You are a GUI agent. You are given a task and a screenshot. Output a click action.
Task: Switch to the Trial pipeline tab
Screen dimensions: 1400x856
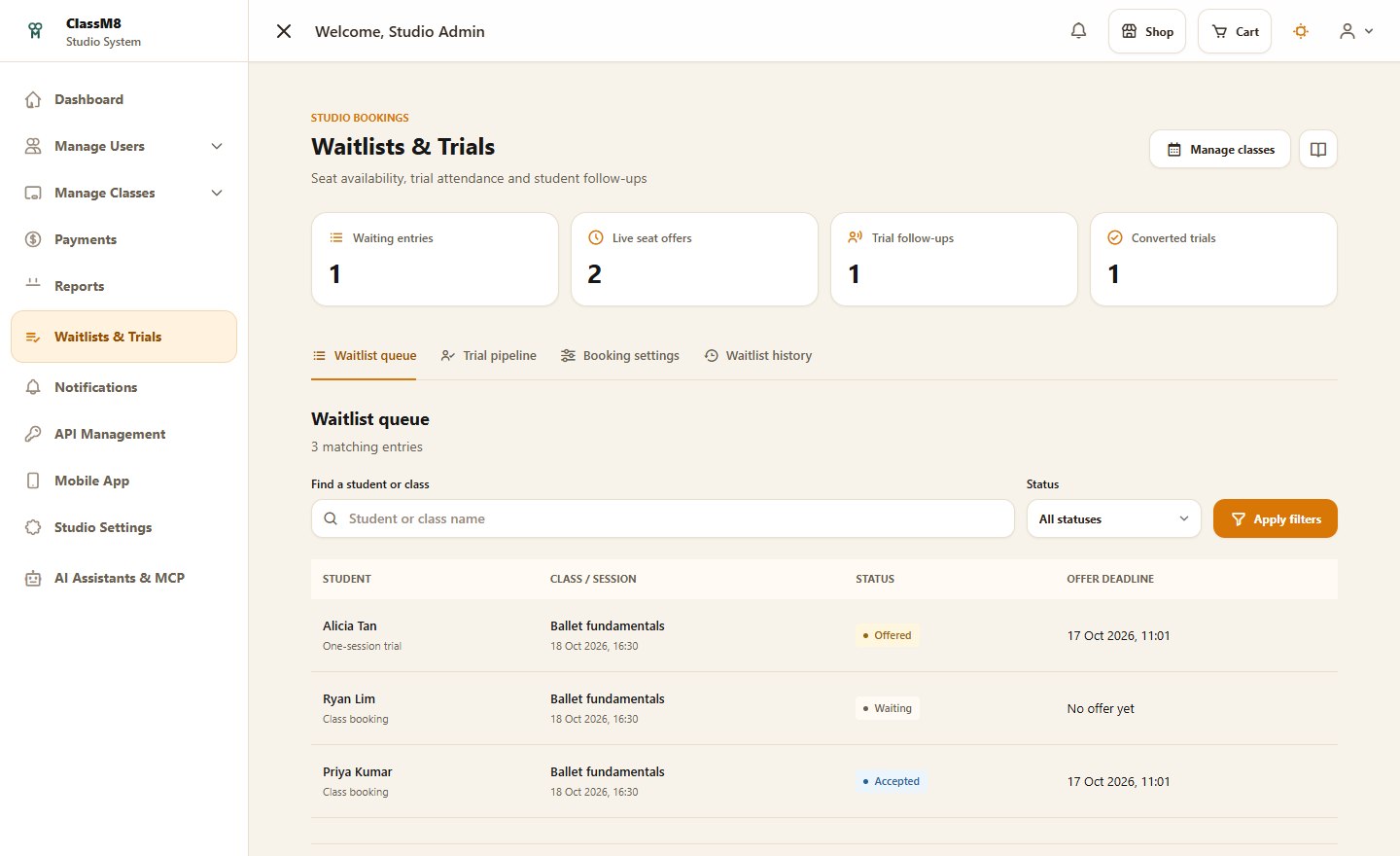(488, 356)
